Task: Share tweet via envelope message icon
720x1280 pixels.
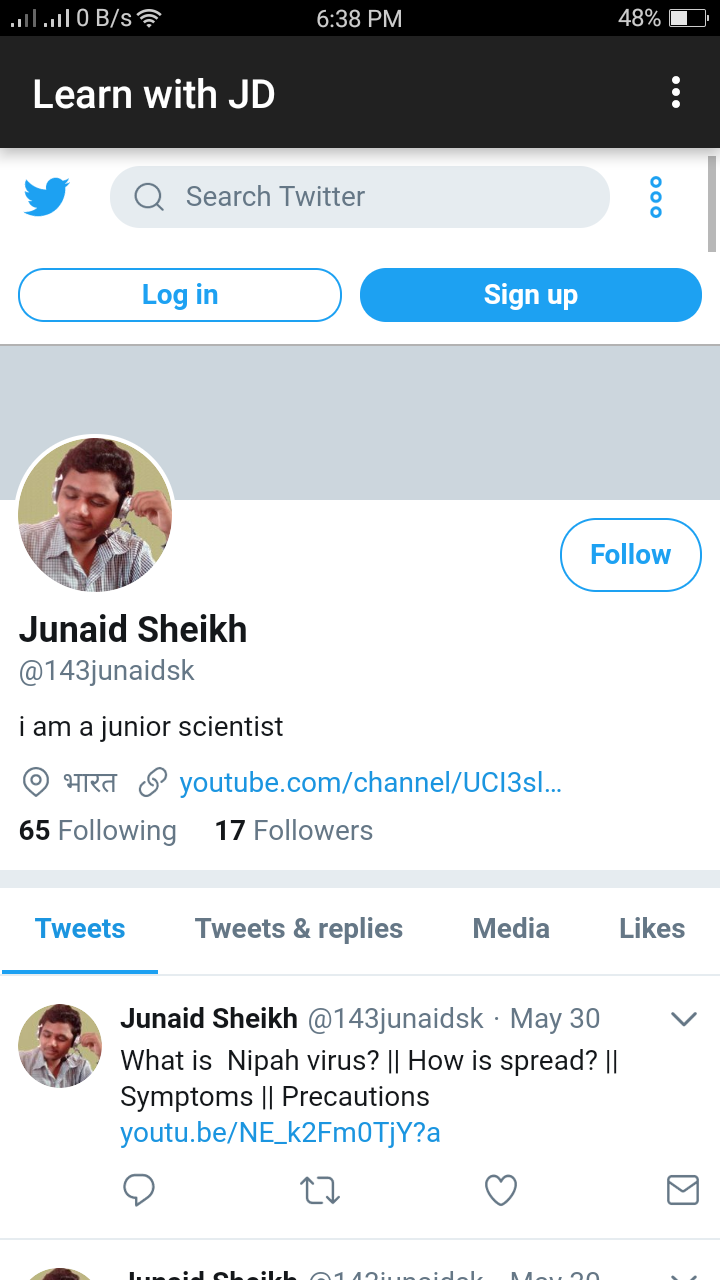Action: (x=682, y=1190)
